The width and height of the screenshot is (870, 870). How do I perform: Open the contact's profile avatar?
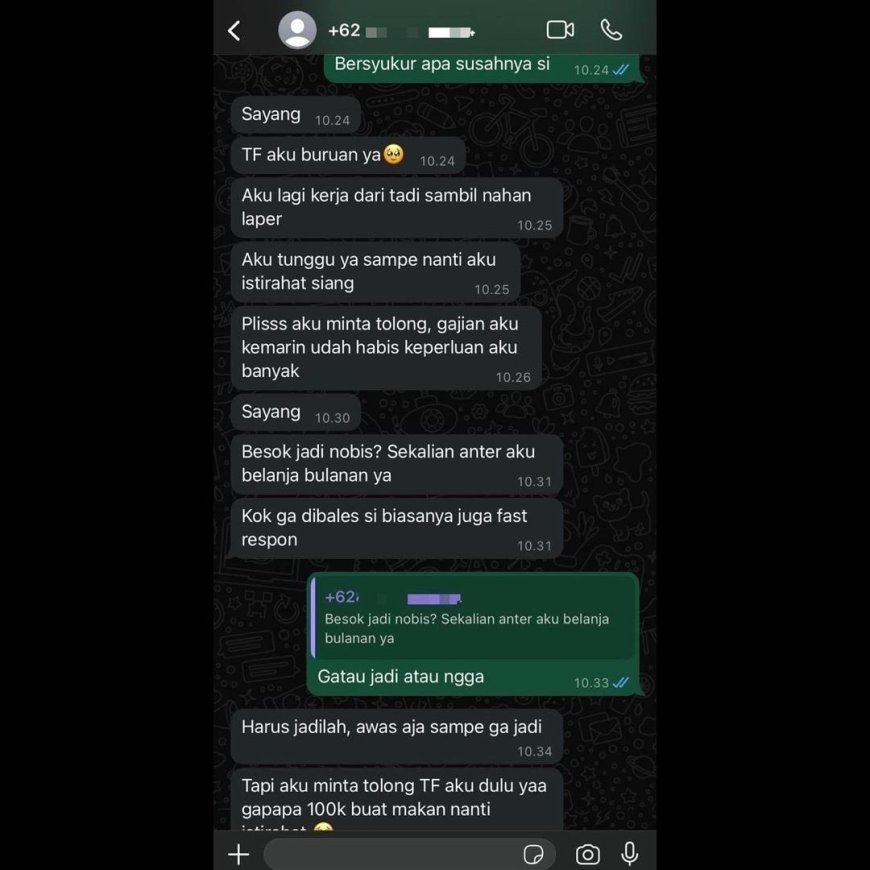tap(297, 30)
